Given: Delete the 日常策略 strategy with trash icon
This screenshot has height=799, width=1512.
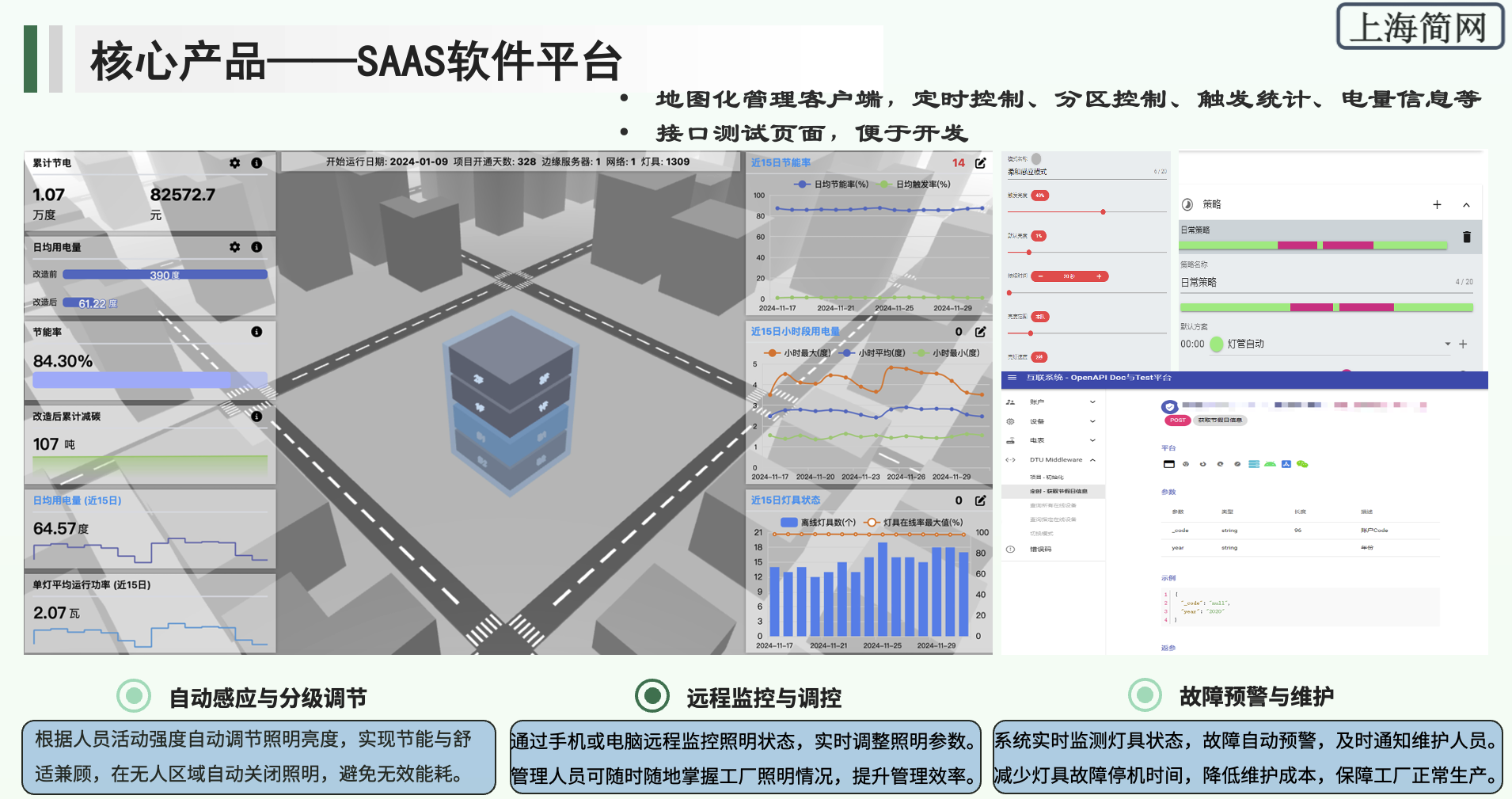Looking at the screenshot, I should [1466, 237].
